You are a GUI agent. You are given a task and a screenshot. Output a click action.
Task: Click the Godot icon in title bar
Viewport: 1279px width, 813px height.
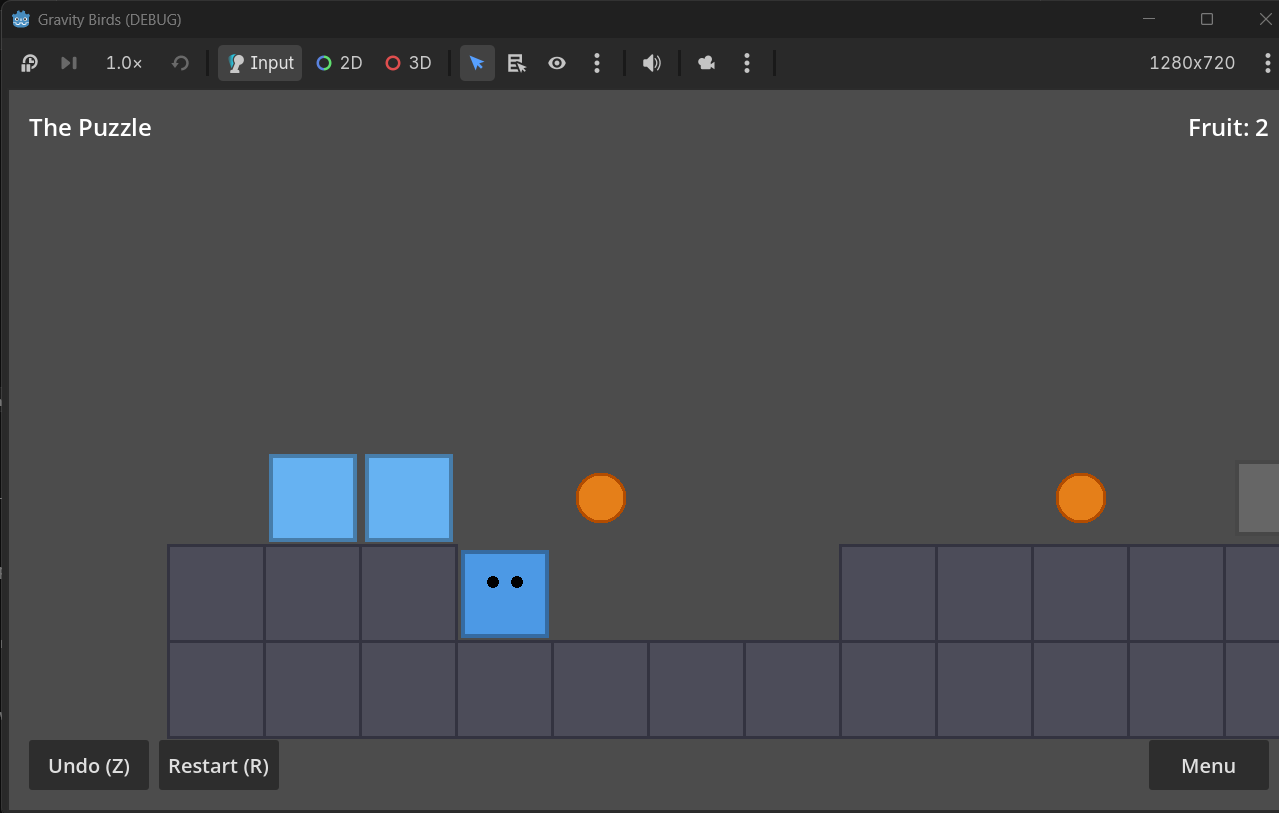21,19
